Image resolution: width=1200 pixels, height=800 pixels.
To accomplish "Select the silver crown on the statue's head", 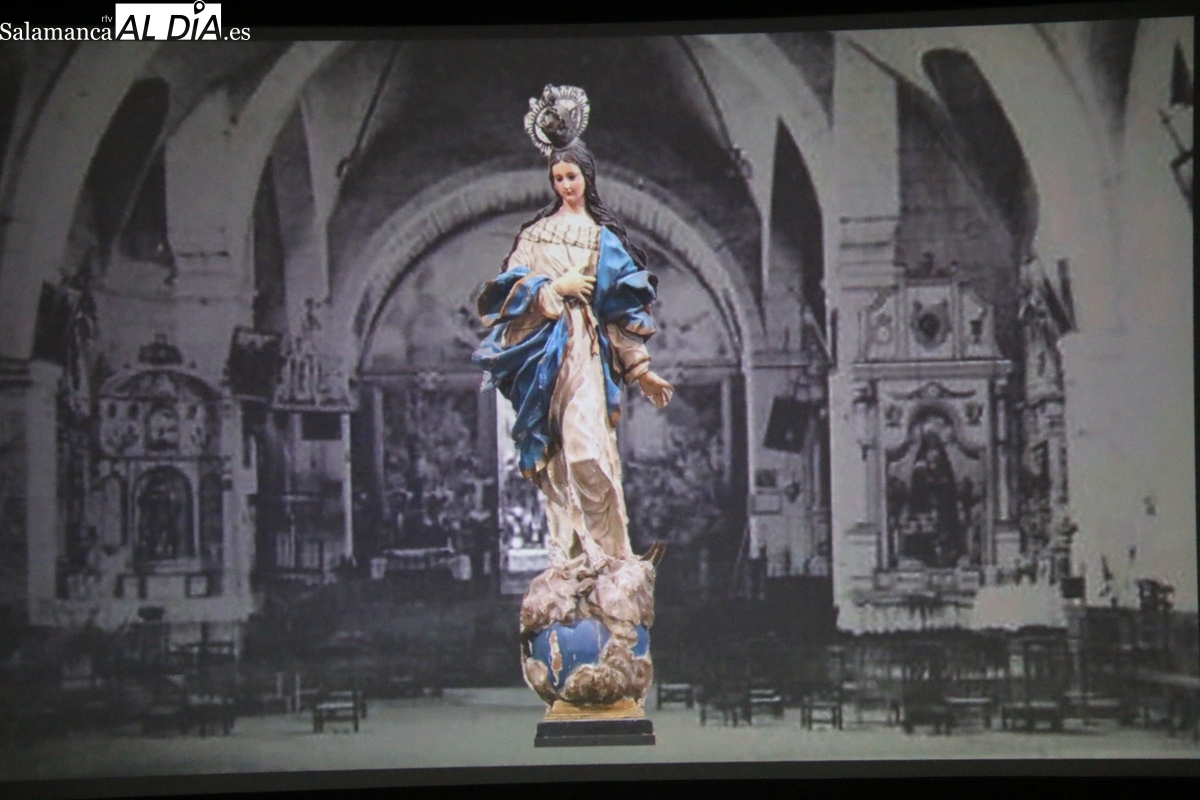I will pos(557,116).
